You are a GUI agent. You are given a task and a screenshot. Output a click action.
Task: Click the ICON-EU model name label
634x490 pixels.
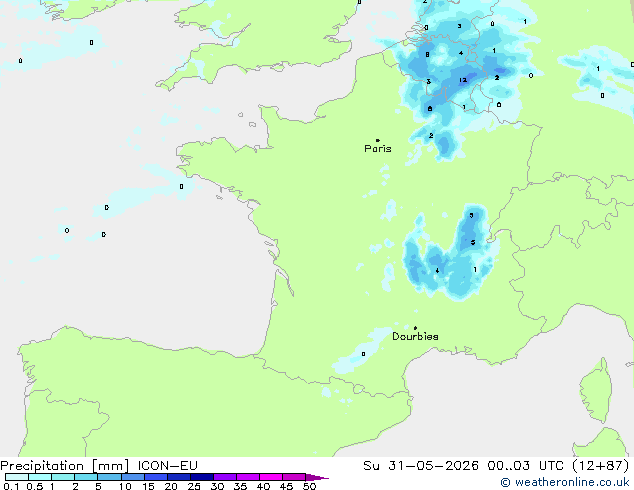(x=167, y=466)
